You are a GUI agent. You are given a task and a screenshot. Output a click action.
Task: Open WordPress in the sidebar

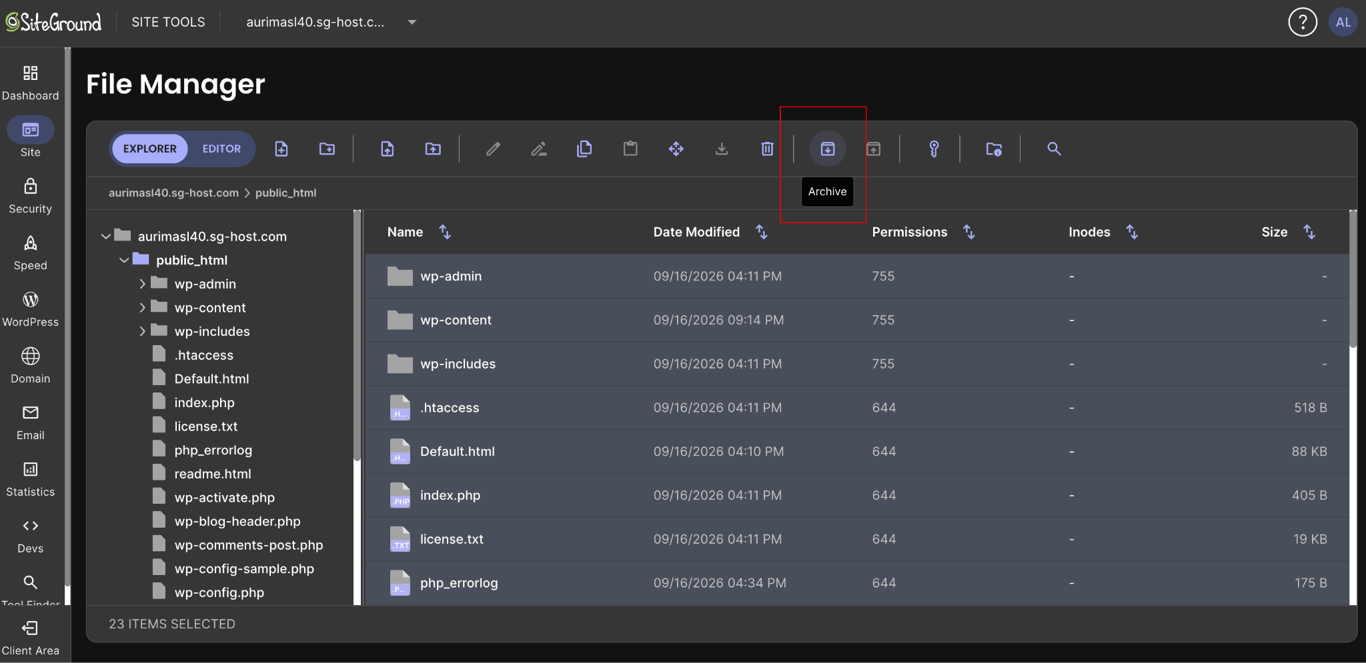click(x=31, y=310)
